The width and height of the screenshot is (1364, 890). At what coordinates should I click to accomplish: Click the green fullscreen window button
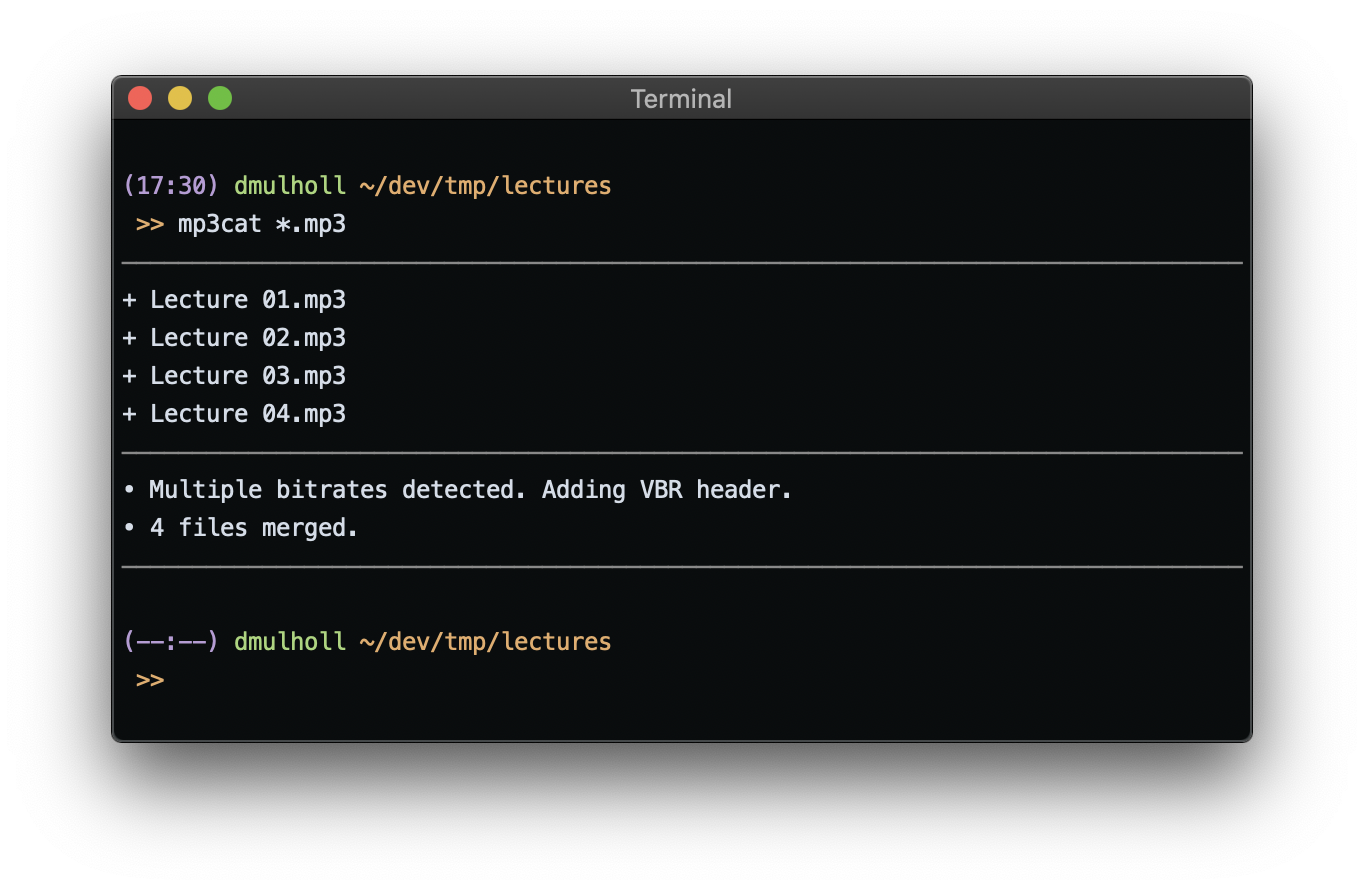[220, 98]
